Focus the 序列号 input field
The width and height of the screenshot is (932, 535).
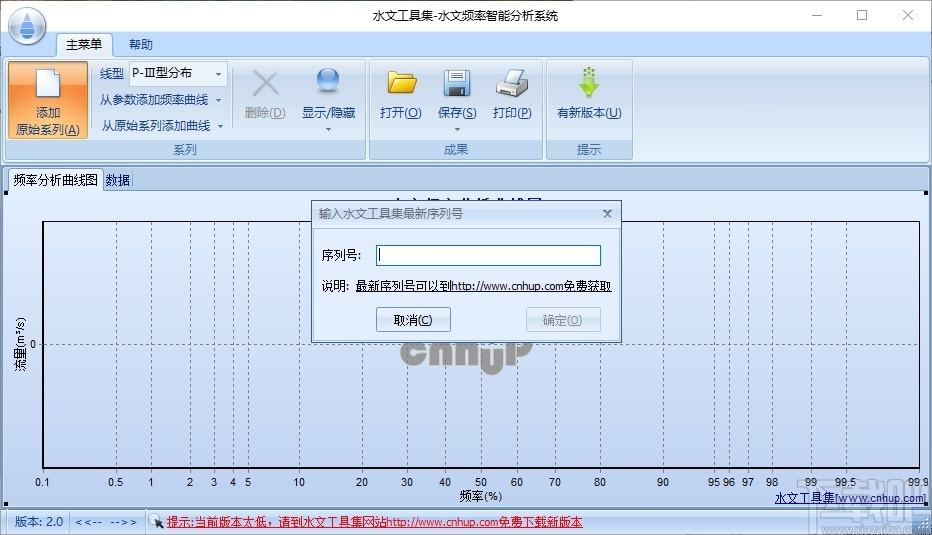[x=488, y=255]
